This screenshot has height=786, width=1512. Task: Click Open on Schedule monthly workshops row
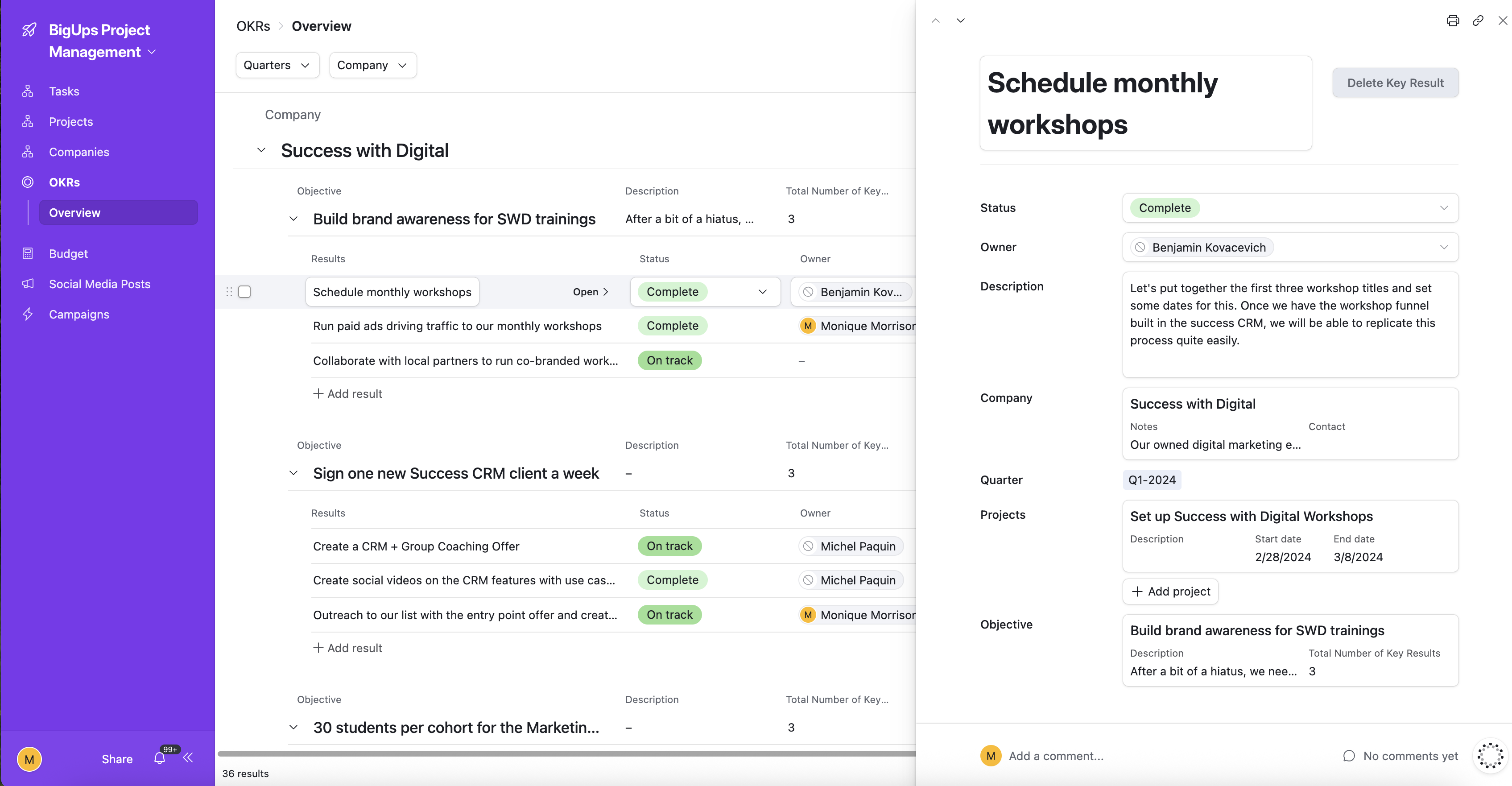(591, 292)
